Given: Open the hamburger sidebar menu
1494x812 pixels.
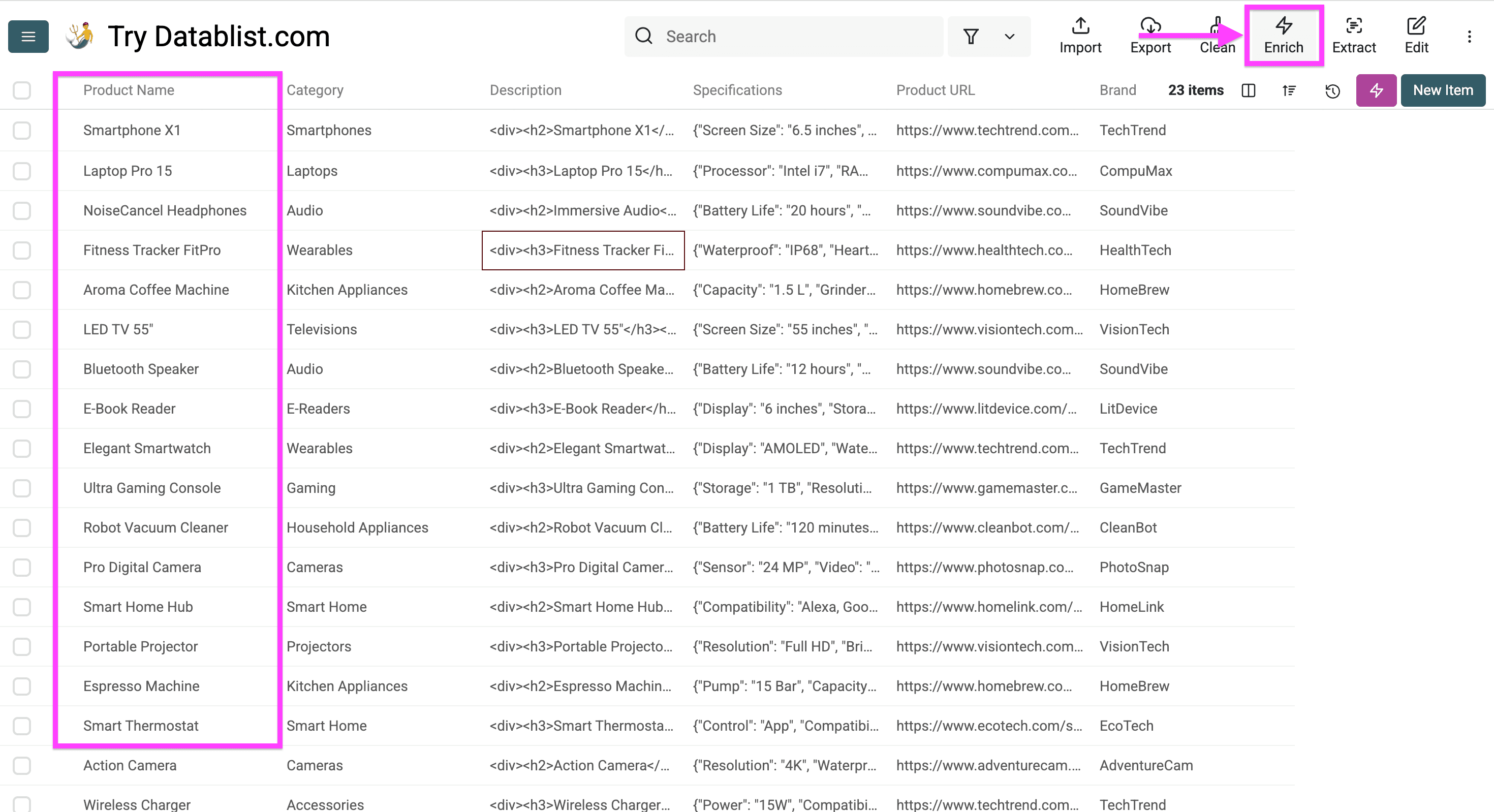Looking at the screenshot, I should 28,37.
